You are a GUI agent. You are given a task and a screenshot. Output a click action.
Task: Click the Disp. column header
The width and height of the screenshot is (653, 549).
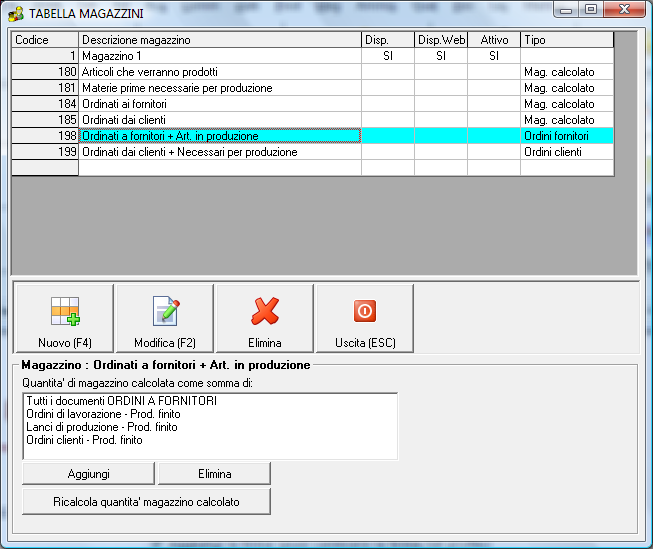click(388, 40)
